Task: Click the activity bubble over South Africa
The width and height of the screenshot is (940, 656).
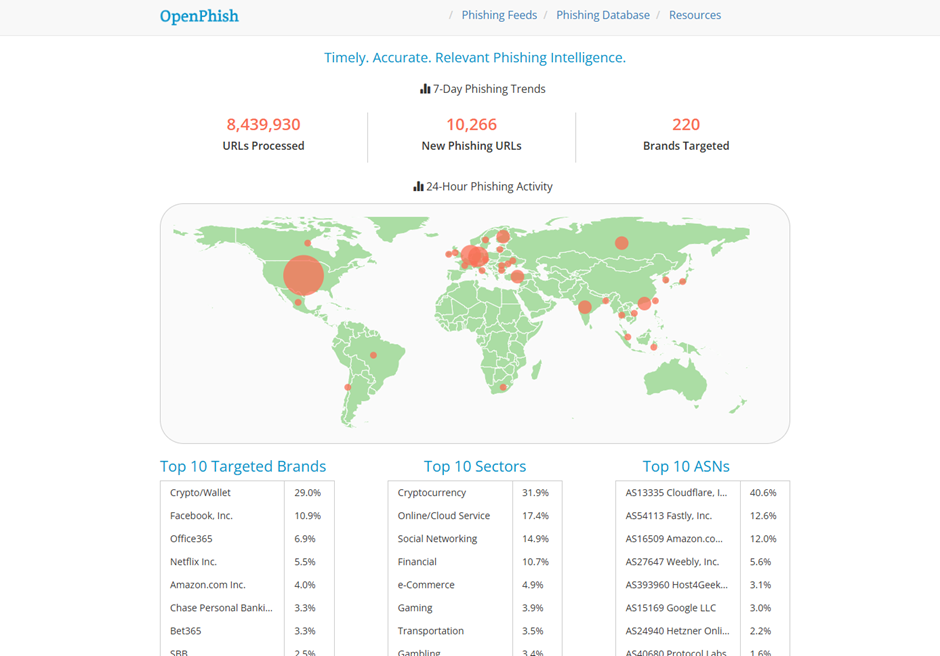Action: tap(503, 387)
